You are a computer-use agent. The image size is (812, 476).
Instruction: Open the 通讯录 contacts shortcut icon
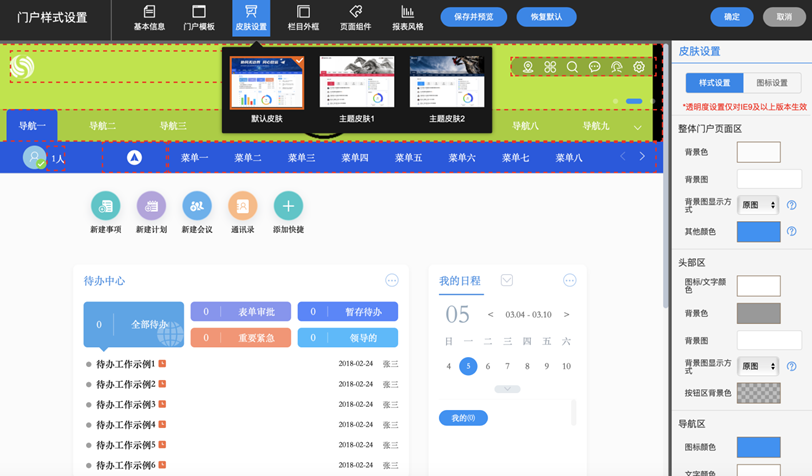[242, 206]
